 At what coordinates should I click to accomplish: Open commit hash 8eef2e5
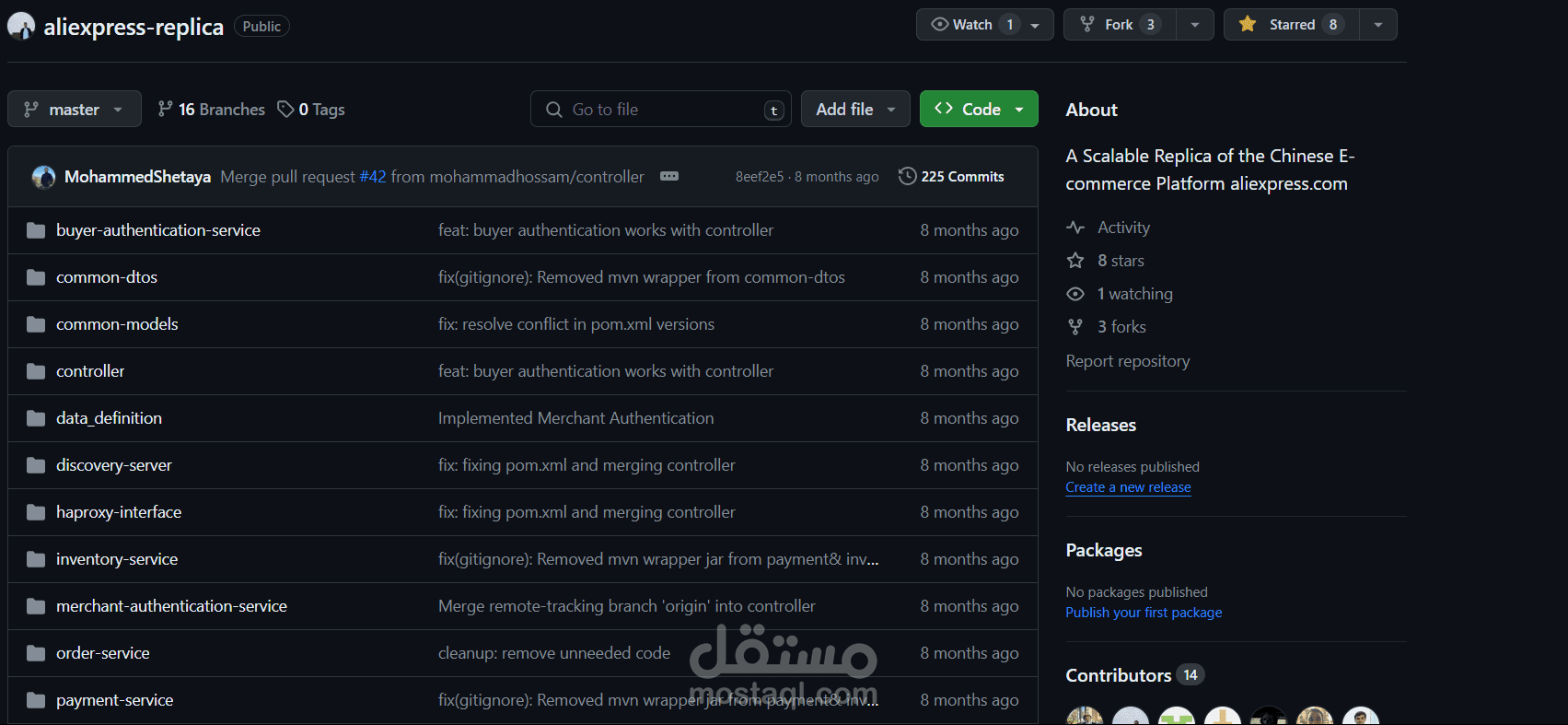coord(760,177)
